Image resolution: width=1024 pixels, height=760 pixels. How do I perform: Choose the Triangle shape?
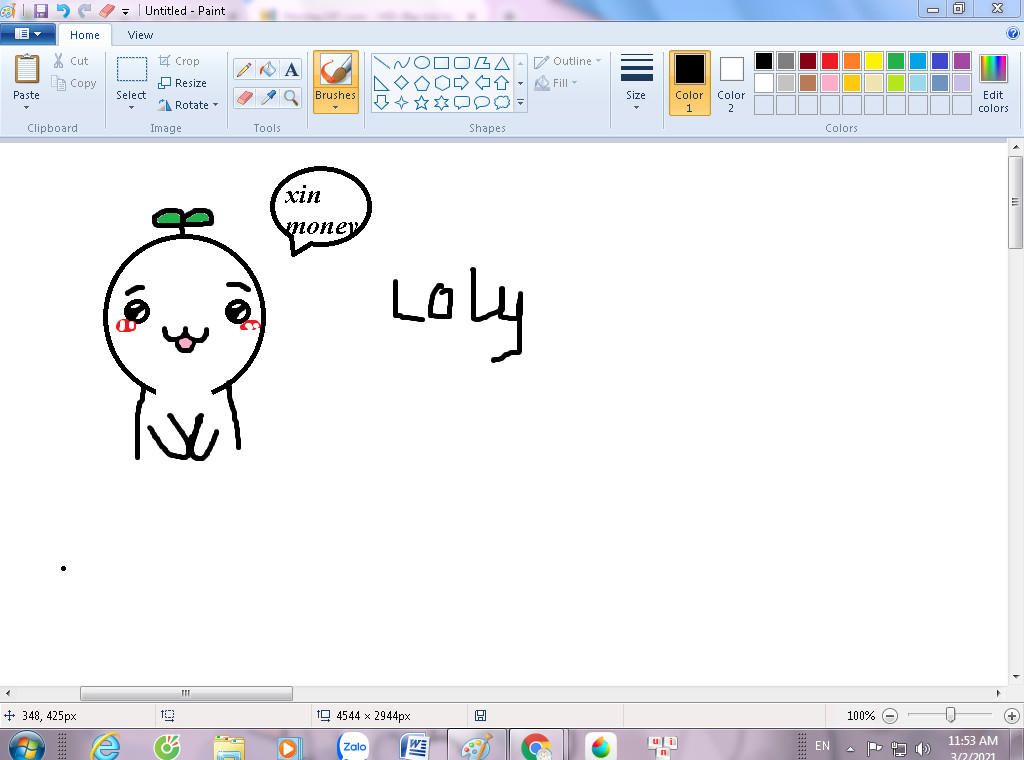click(502, 63)
